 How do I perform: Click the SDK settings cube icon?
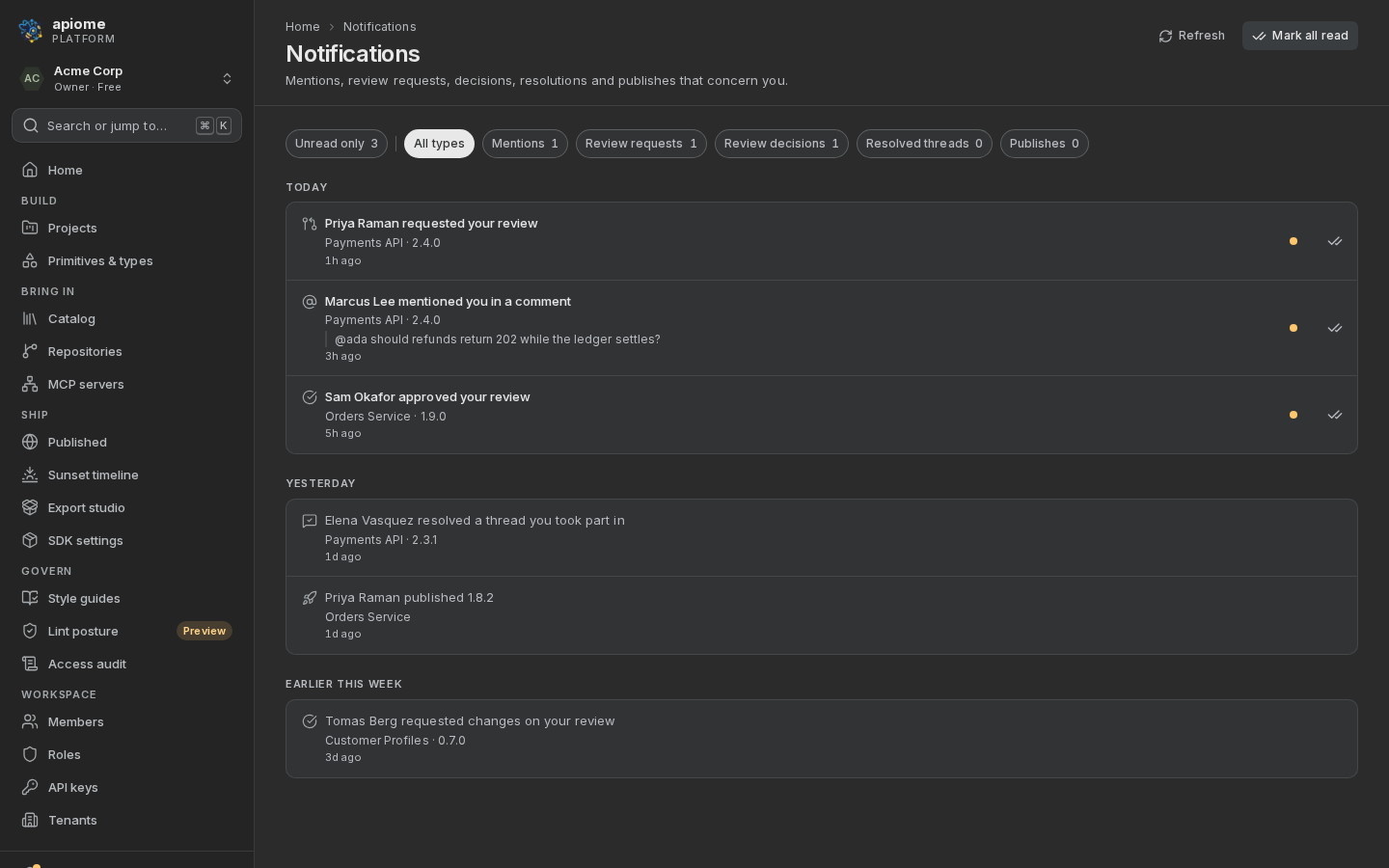(x=30, y=540)
